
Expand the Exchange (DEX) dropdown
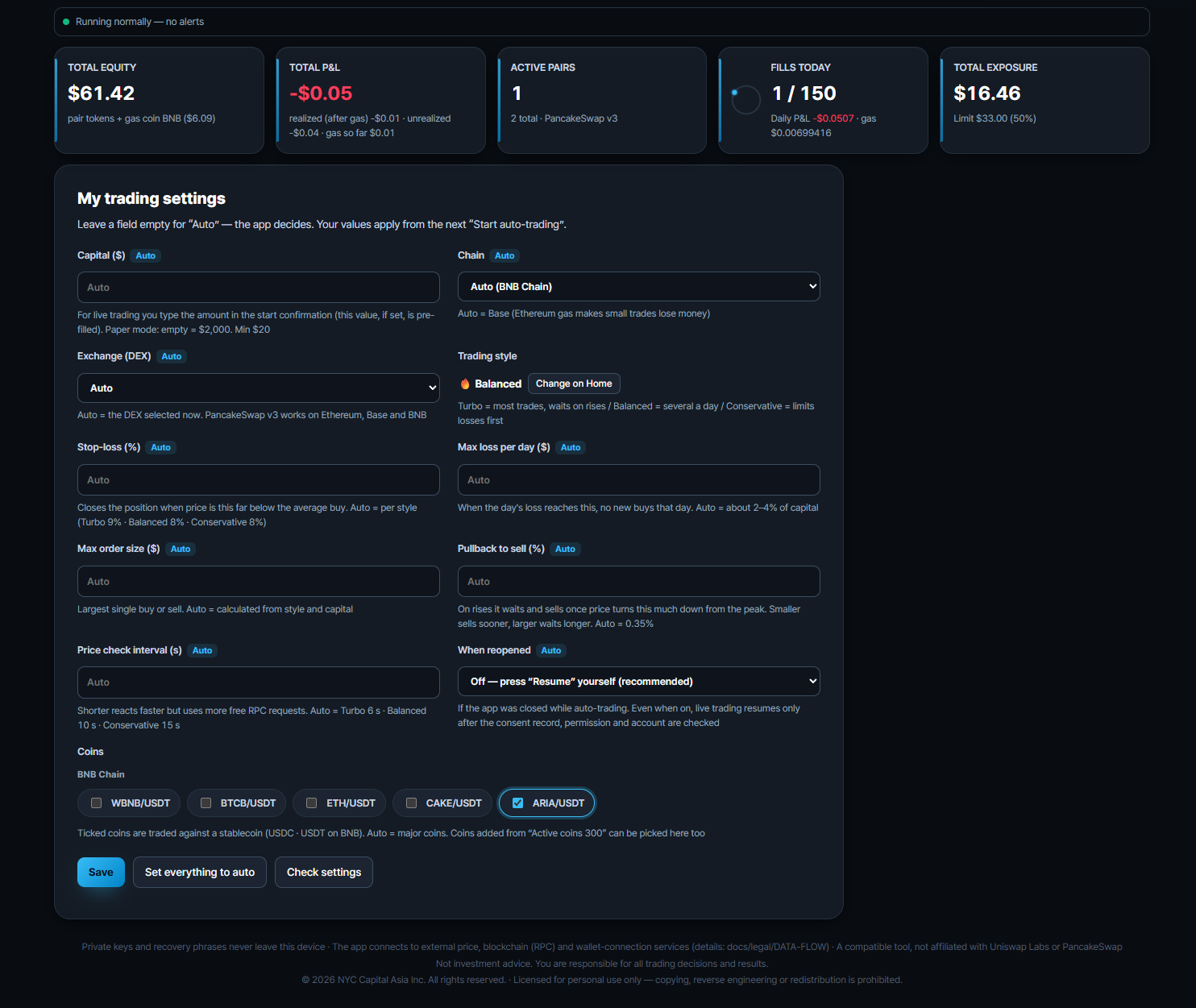tap(259, 388)
